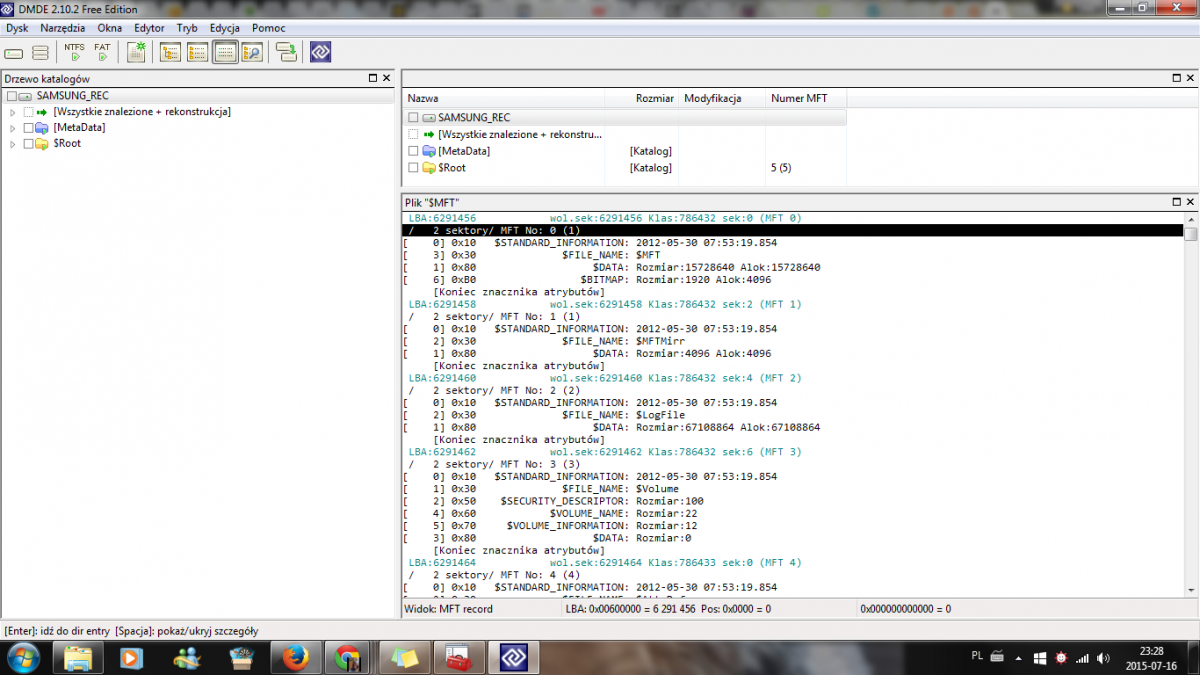Maximize the file list panel
The height and width of the screenshot is (675, 1200).
click(1176, 78)
